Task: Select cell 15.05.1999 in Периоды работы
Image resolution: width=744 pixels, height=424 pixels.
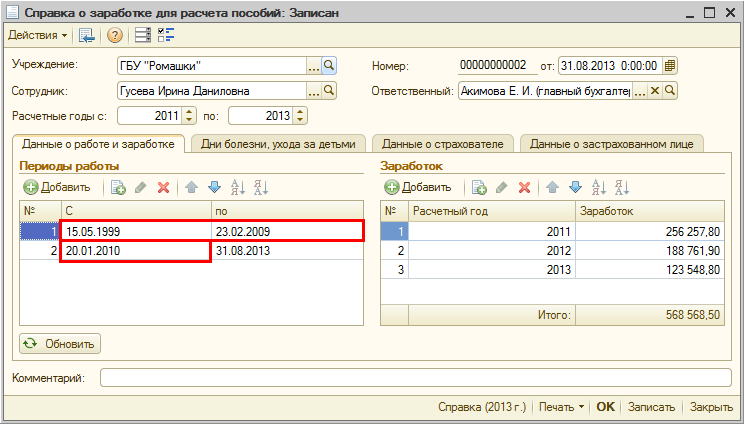Action: (136, 231)
